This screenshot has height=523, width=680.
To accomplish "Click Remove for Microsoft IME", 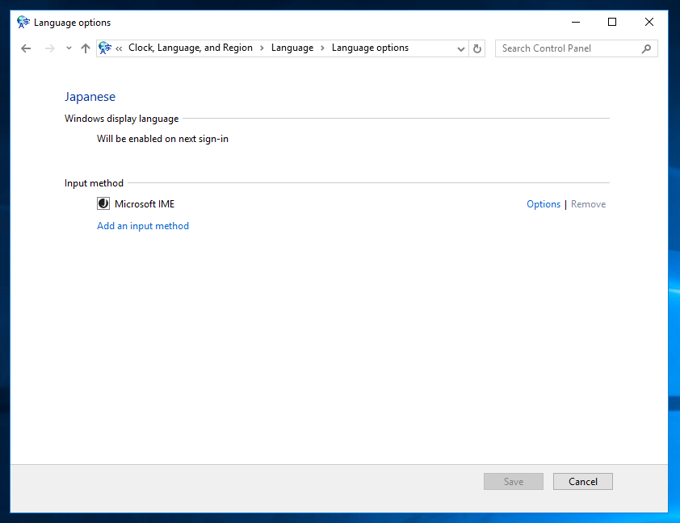I will pyautogui.click(x=588, y=204).
